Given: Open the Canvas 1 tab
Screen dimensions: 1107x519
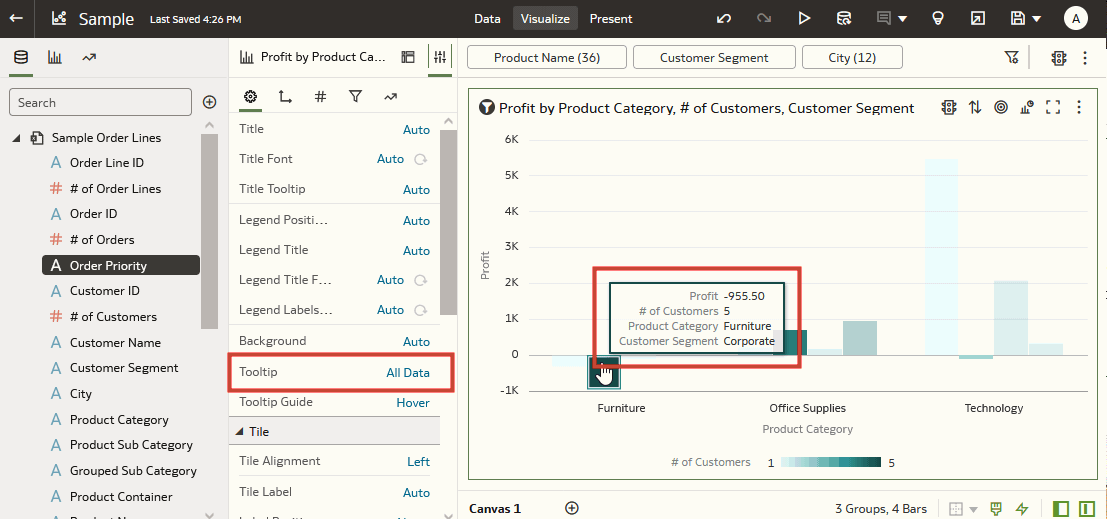Looking at the screenshot, I should click(x=495, y=508).
